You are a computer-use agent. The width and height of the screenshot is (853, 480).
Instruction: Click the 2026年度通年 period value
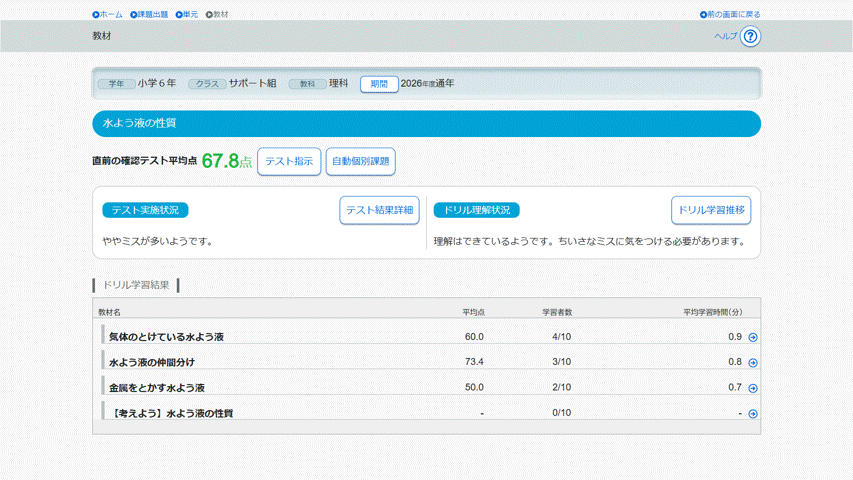427,84
